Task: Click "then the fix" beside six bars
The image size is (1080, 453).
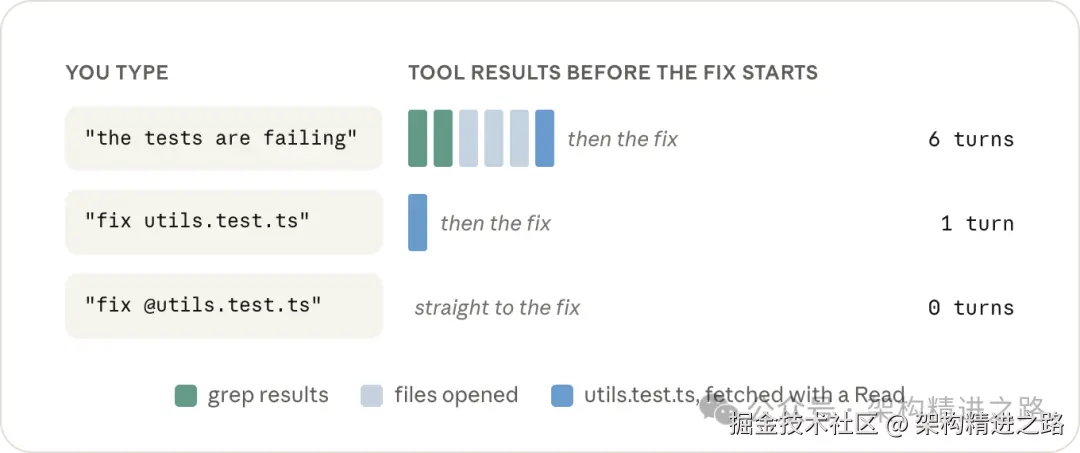Action: (623, 139)
